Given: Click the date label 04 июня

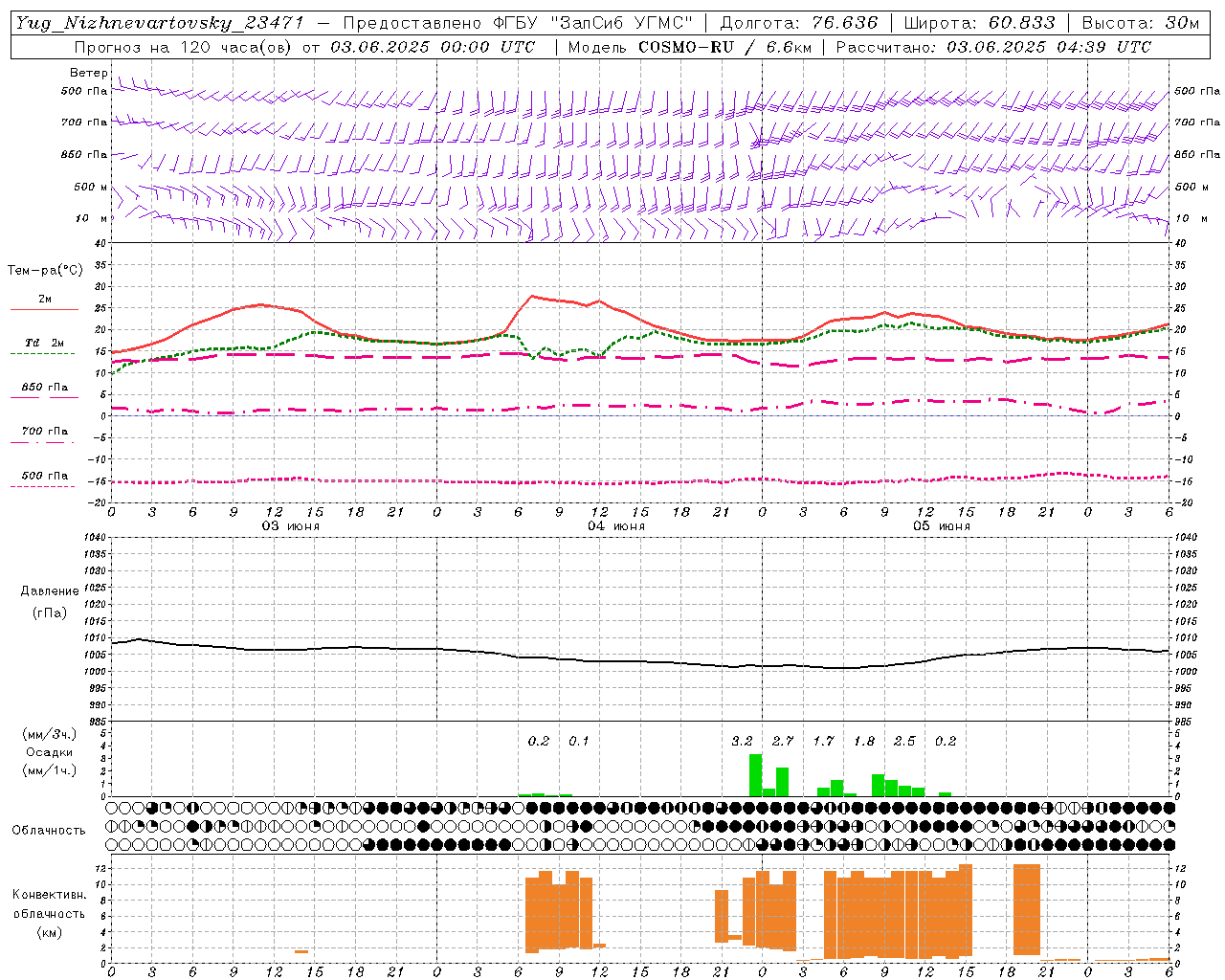Looking at the screenshot, I should click(x=616, y=526).
